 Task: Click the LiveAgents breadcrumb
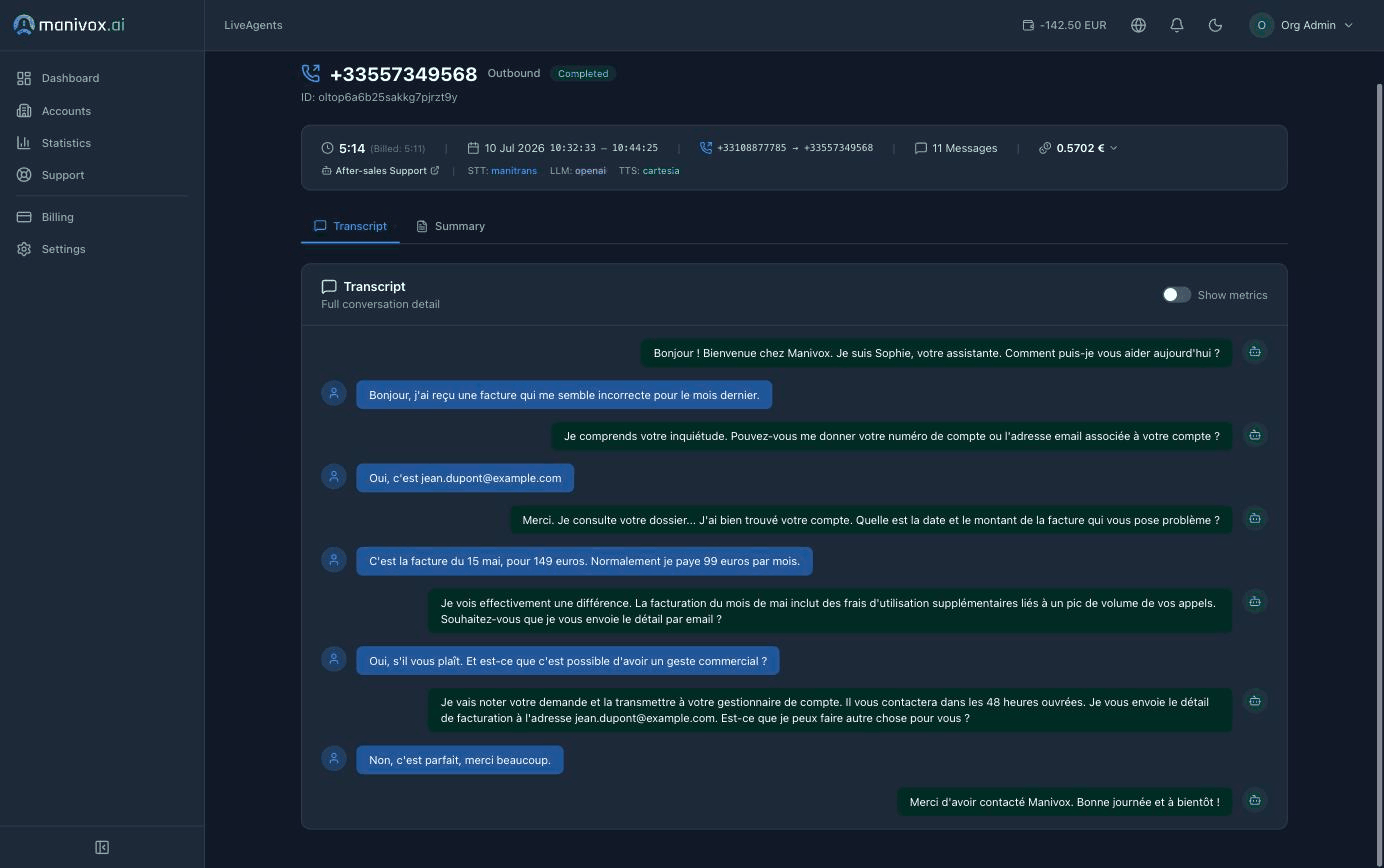[253, 25]
